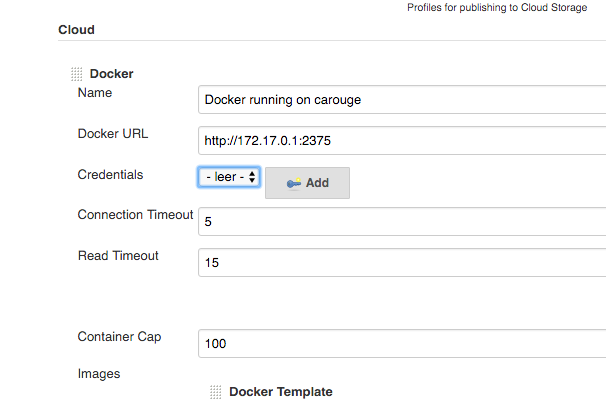The width and height of the screenshot is (606, 401).
Task: Click the Cloud section heading
Action: (76, 30)
